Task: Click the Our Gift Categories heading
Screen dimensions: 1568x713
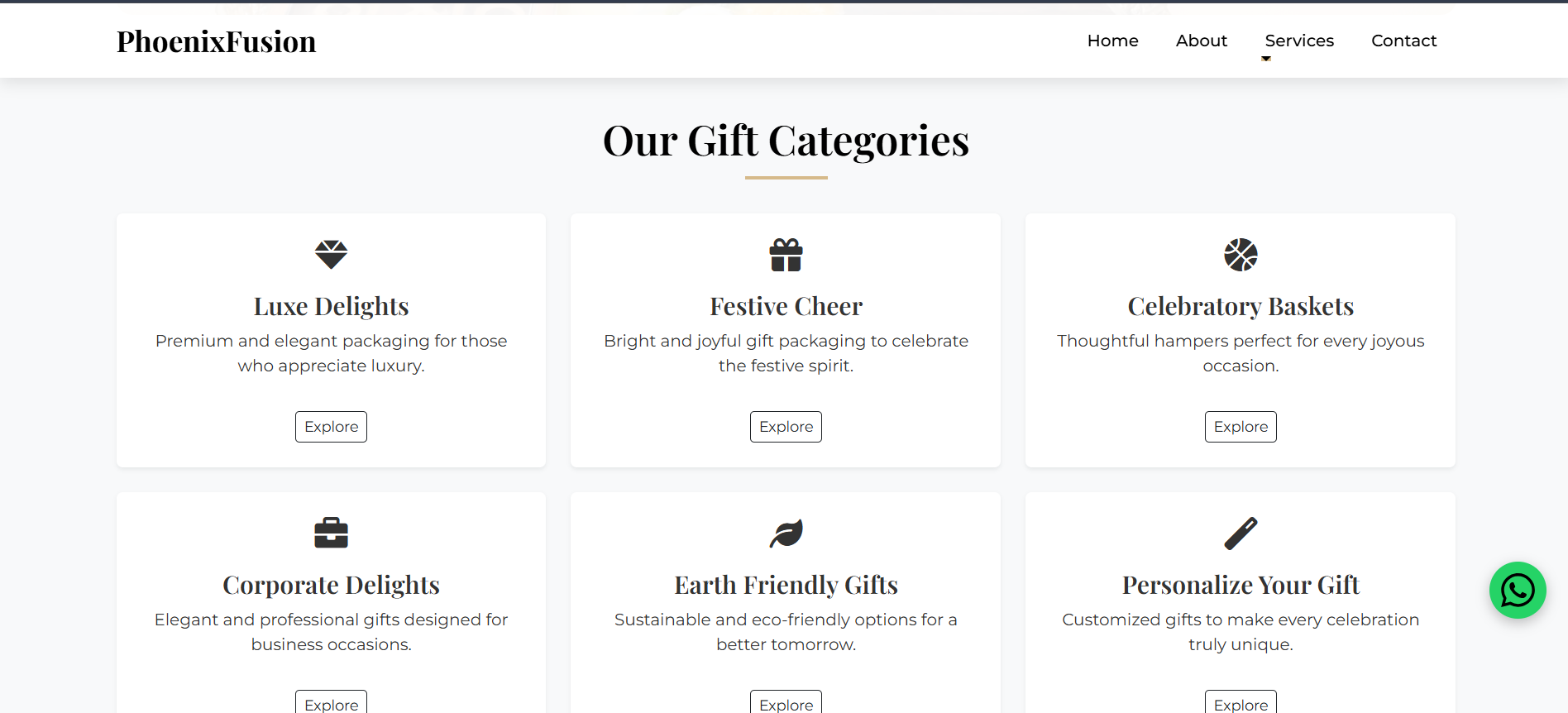Action: tap(786, 141)
